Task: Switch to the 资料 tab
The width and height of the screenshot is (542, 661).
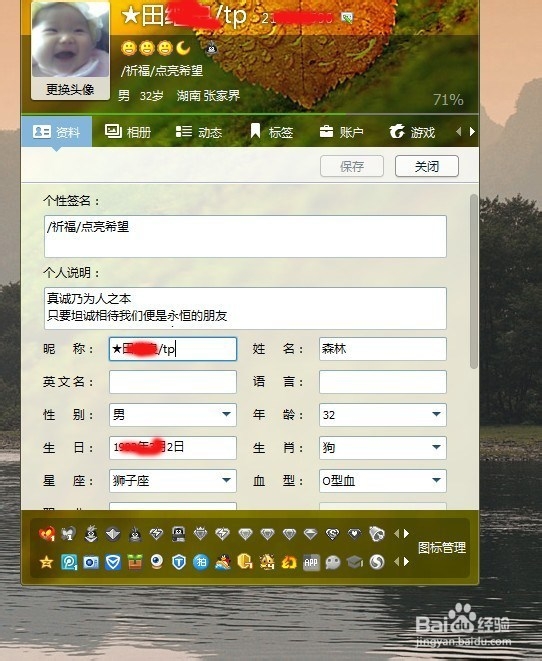Action: pyautogui.click(x=56, y=132)
